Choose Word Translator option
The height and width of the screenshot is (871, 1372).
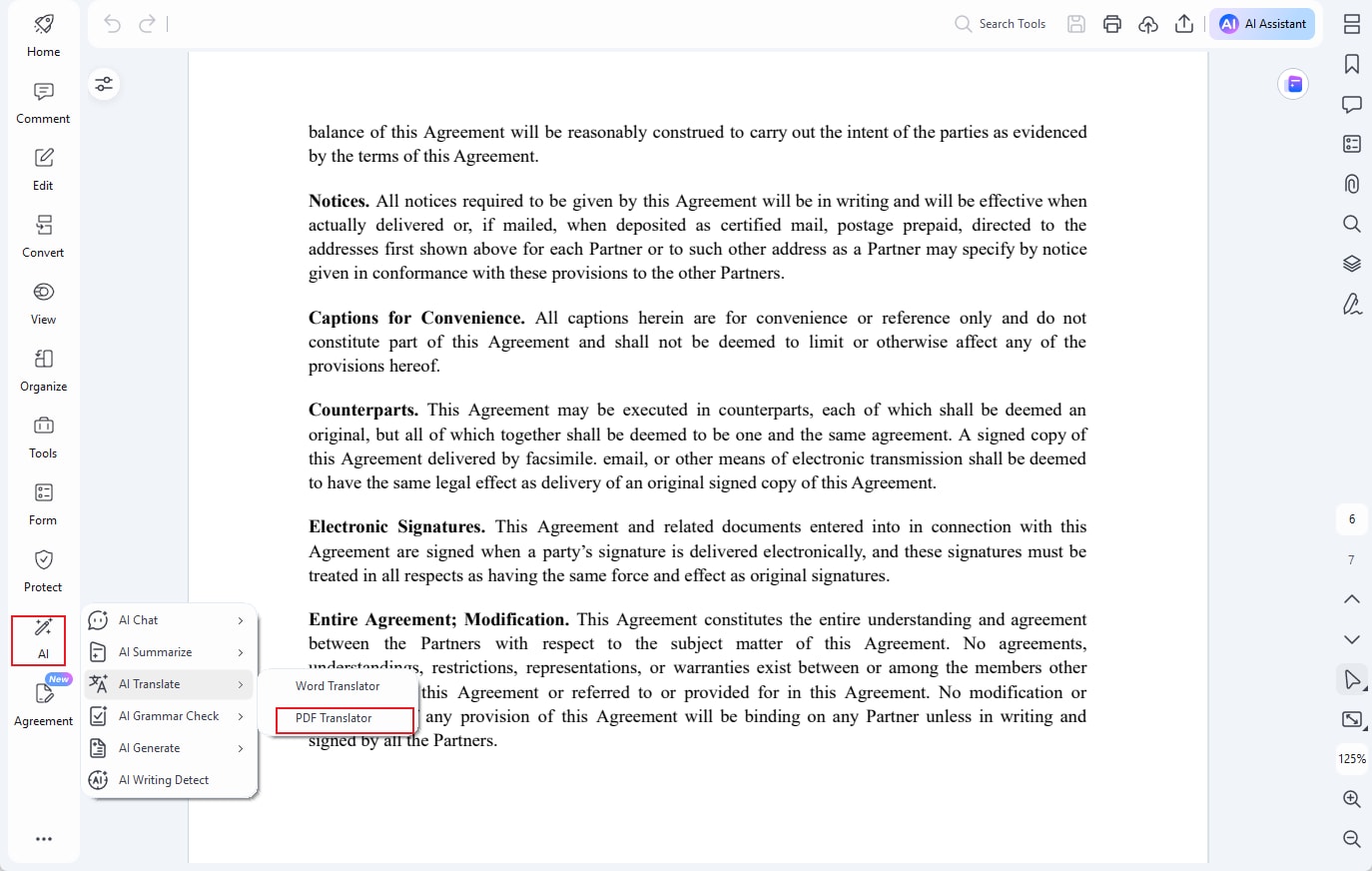338,686
